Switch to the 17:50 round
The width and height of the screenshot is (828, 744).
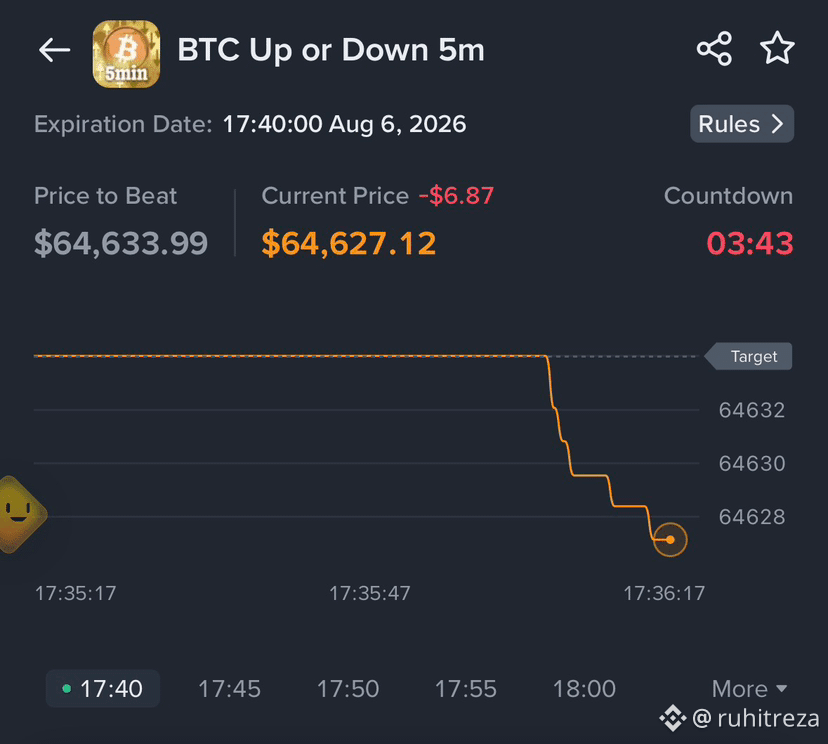point(347,689)
